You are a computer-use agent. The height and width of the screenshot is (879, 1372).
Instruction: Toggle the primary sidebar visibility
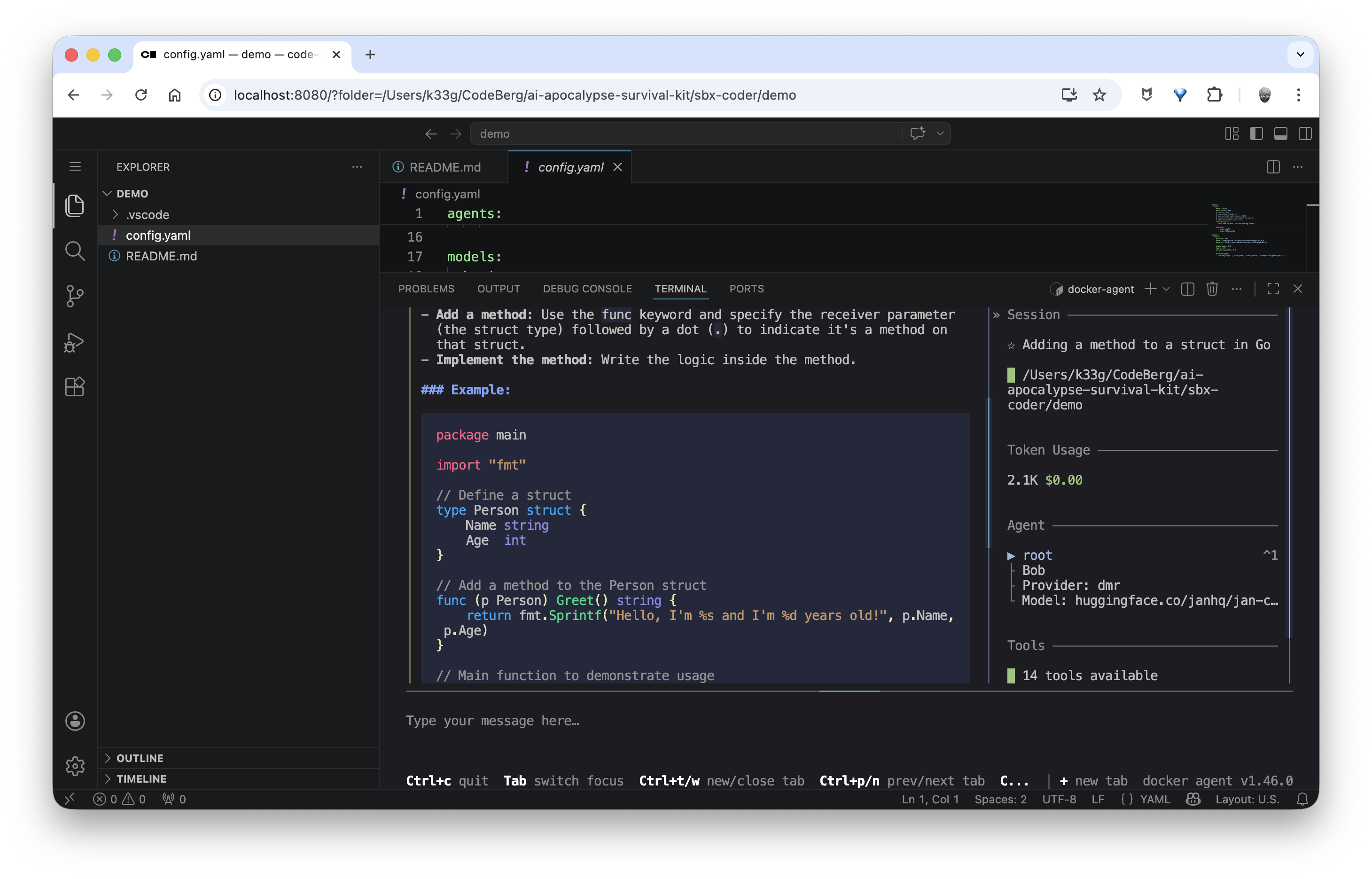click(x=1256, y=133)
